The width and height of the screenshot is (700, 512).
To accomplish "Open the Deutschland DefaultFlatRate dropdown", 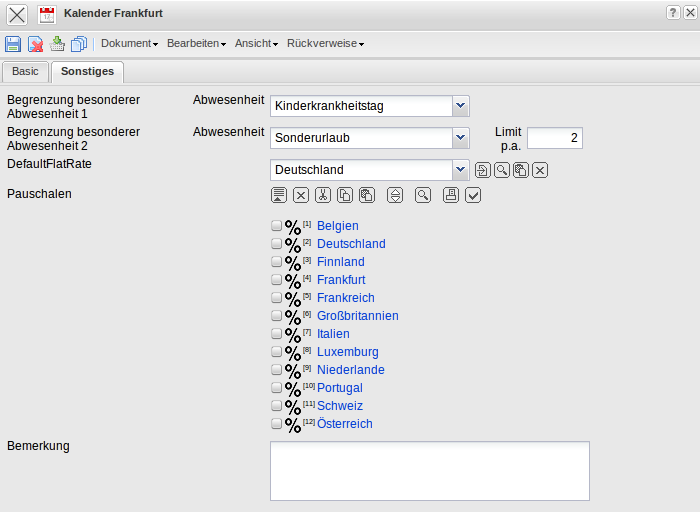I will 460,170.
